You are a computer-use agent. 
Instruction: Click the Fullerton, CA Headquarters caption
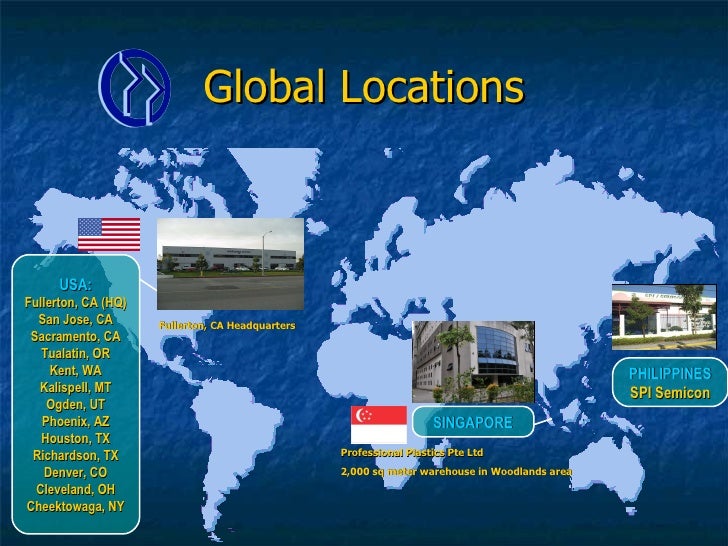click(227, 325)
